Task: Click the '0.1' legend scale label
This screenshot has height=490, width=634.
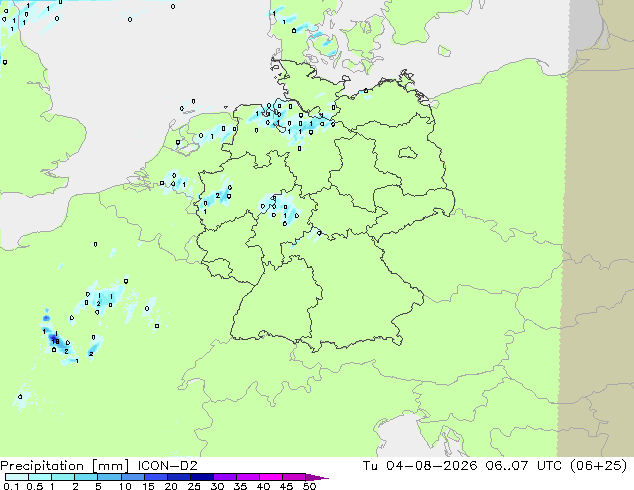Action: click(11, 486)
